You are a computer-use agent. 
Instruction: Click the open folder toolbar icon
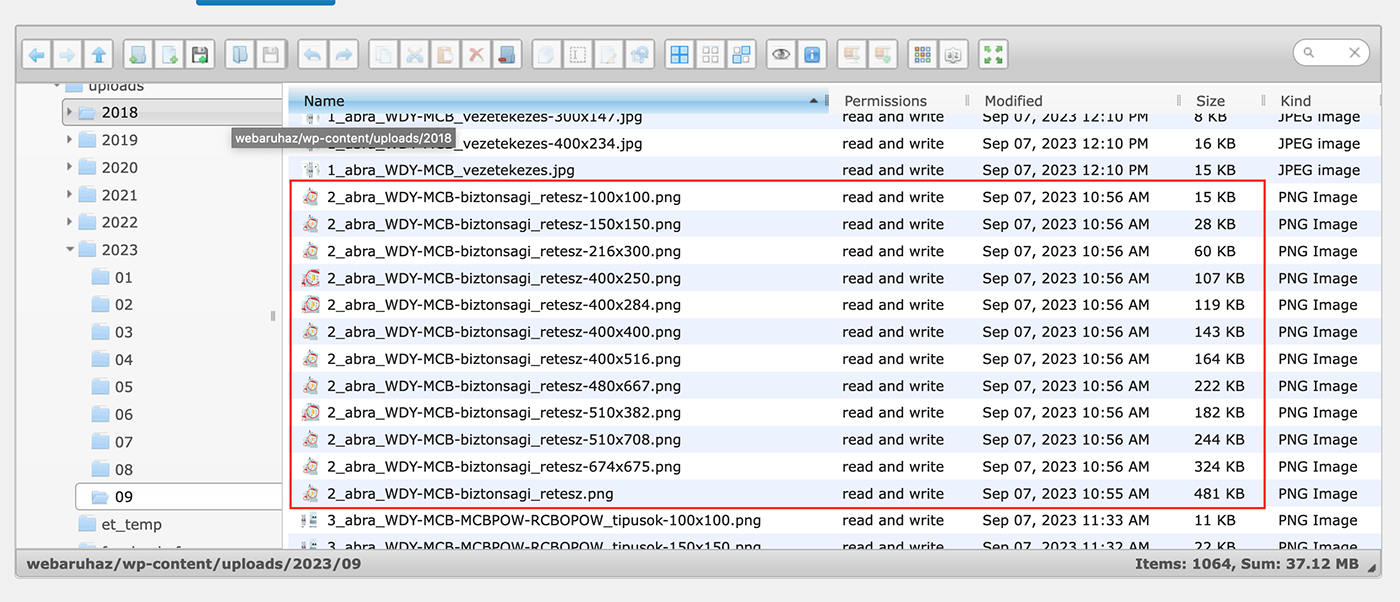[240, 55]
